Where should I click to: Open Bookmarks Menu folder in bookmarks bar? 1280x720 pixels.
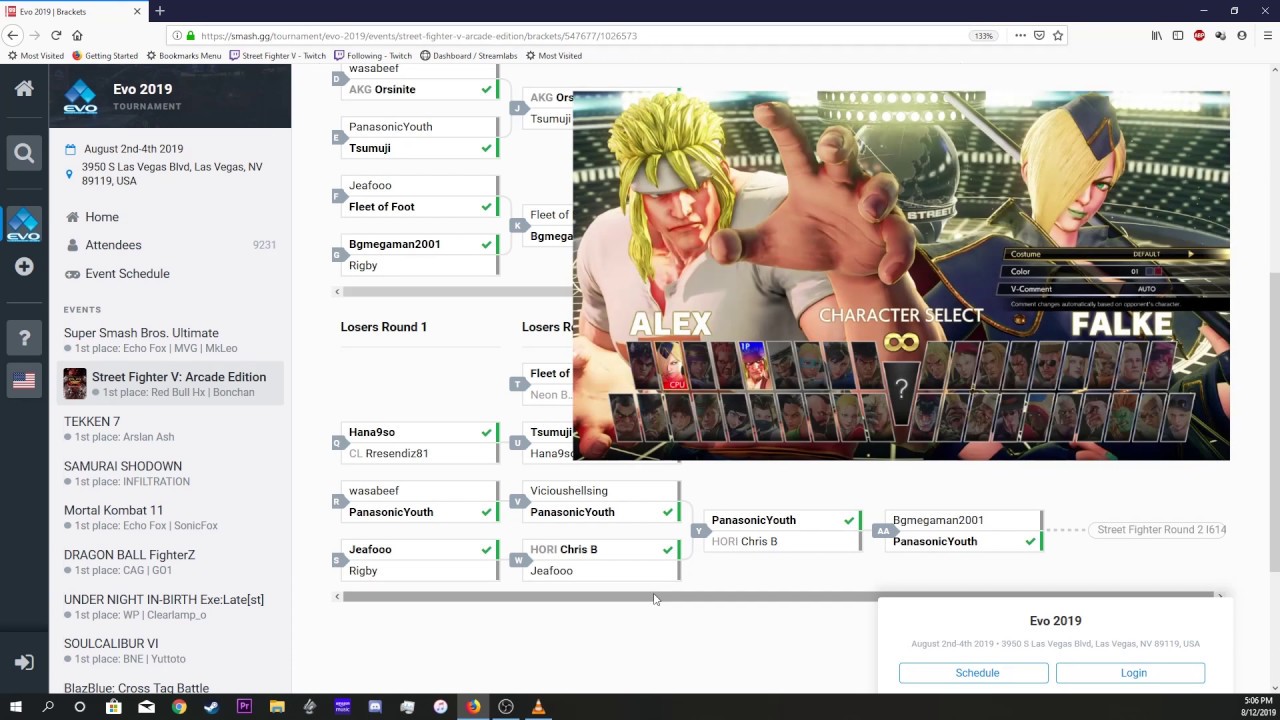183,56
